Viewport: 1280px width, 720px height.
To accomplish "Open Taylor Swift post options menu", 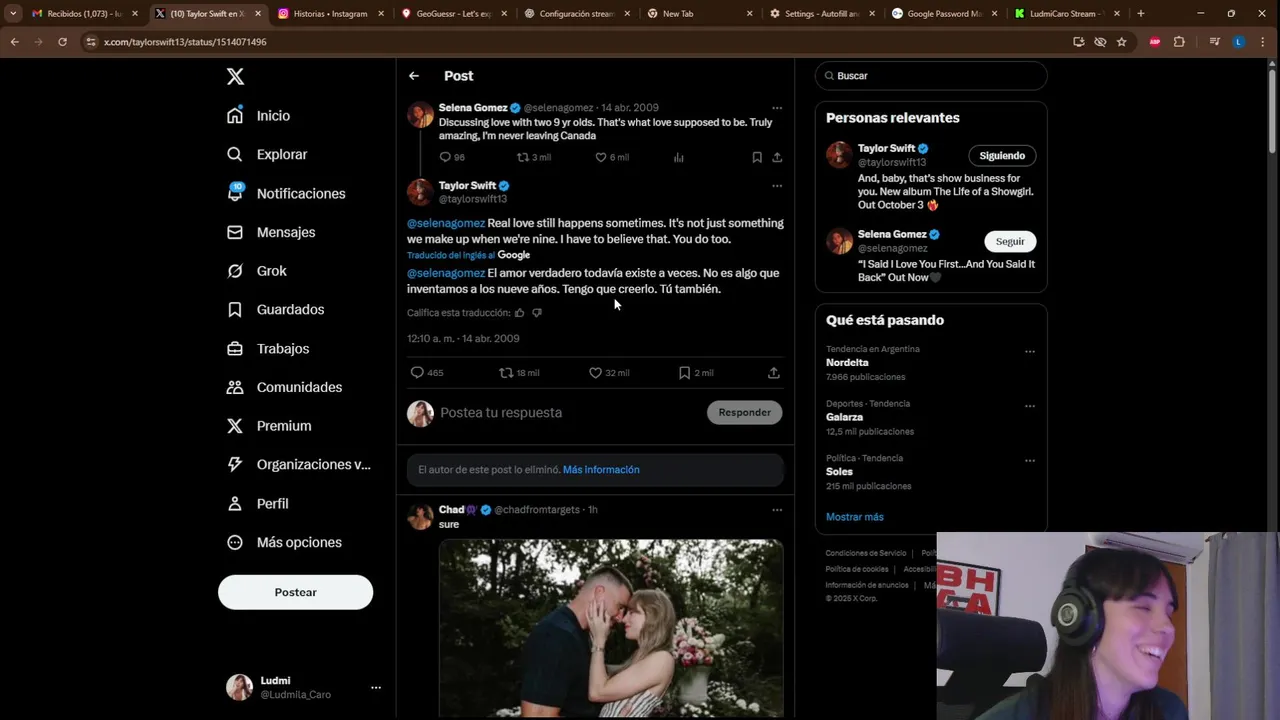I will coord(777,186).
